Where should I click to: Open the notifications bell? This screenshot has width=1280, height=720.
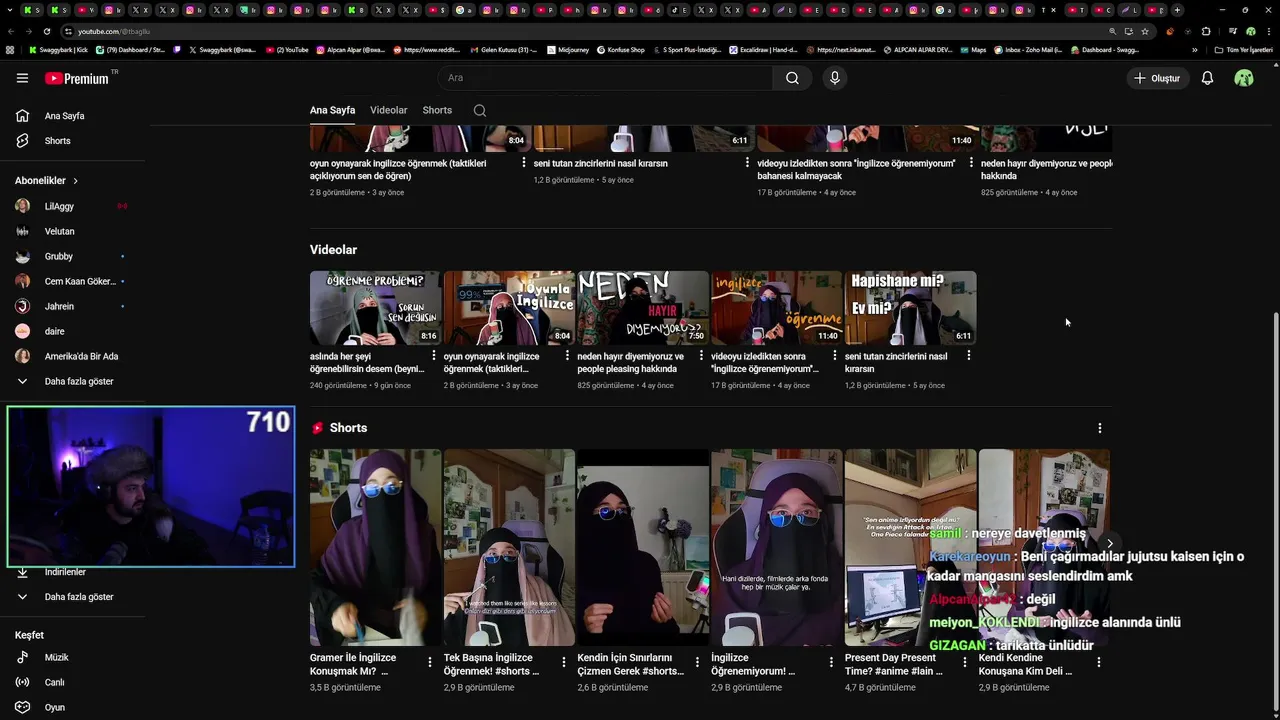point(1207,78)
